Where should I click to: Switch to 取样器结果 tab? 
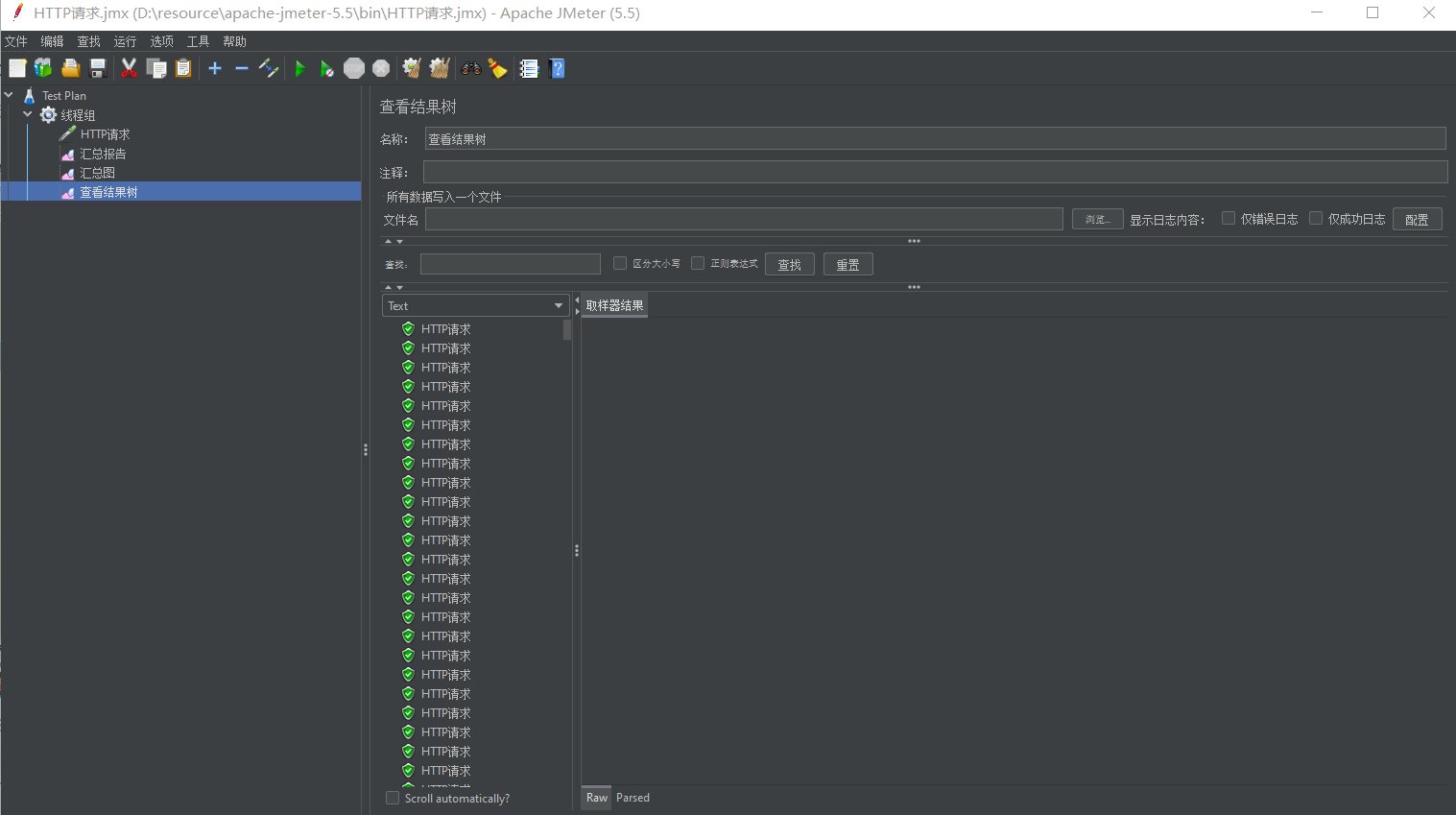614,305
